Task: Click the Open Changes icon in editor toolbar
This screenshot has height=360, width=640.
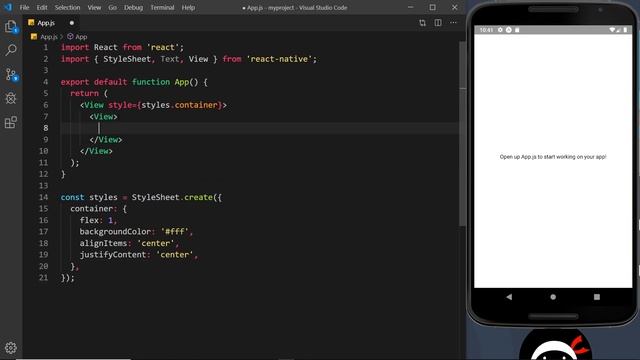Action: 422,23
